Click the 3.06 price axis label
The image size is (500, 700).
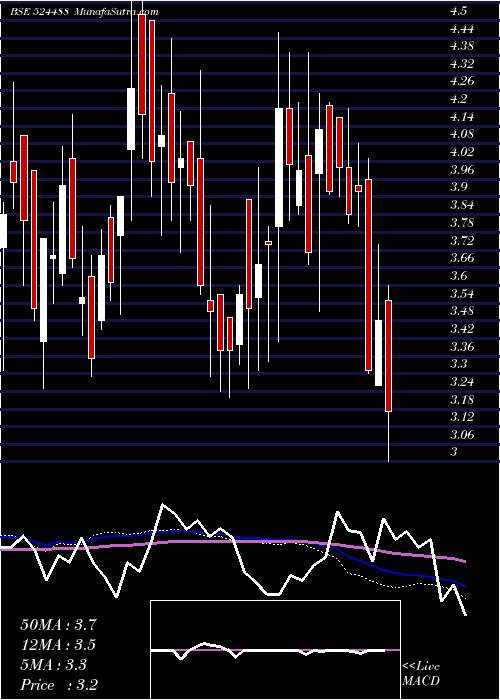462,436
